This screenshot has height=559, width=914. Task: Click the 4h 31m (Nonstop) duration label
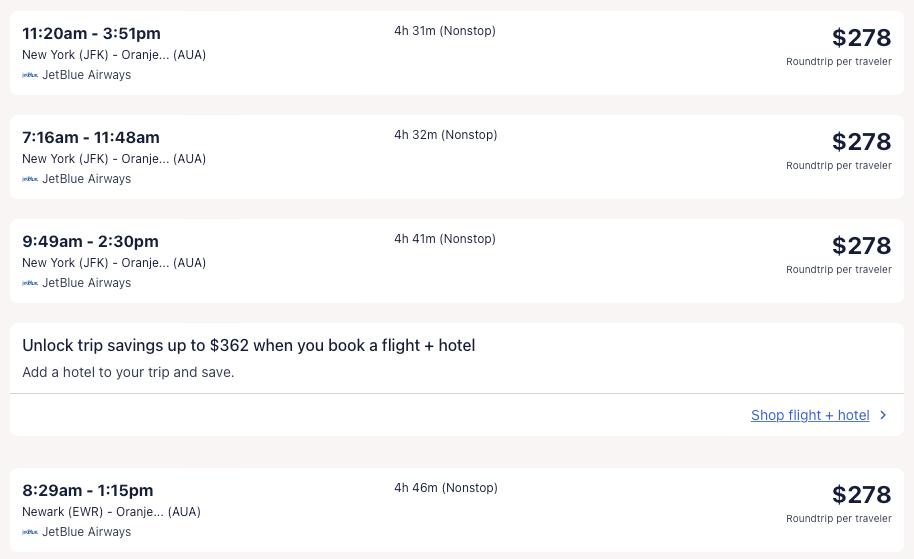pyautogui.click(x=445, y=31)
